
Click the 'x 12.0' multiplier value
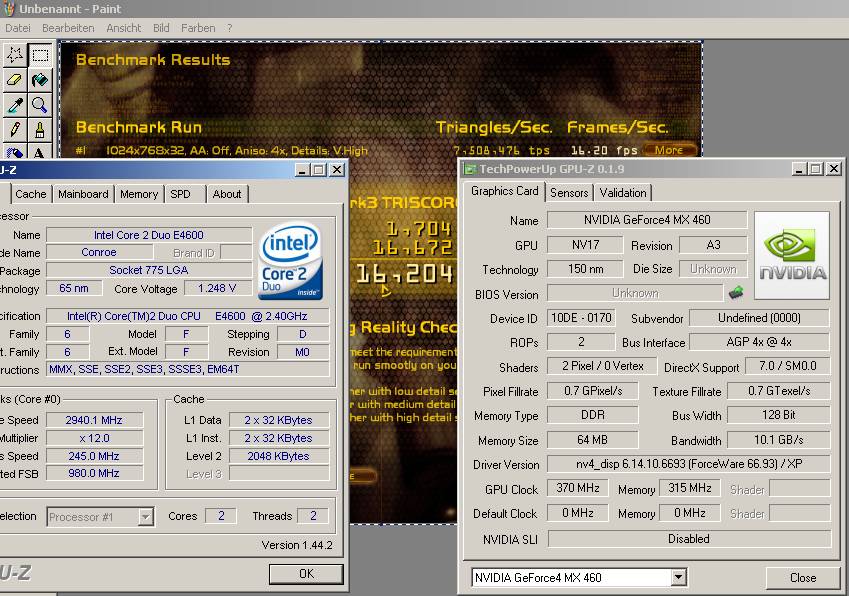(94, 438)
